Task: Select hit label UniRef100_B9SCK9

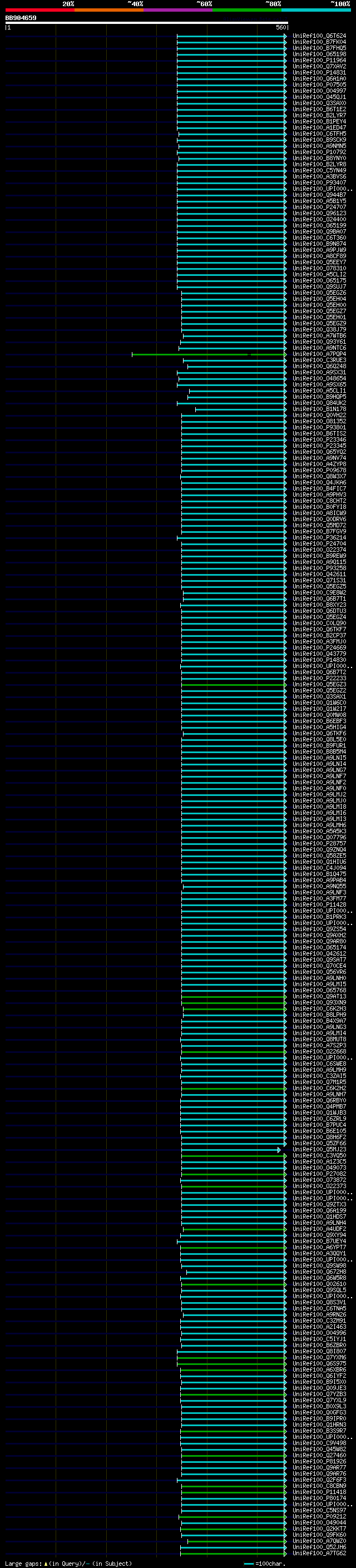Action: [319, 140]
